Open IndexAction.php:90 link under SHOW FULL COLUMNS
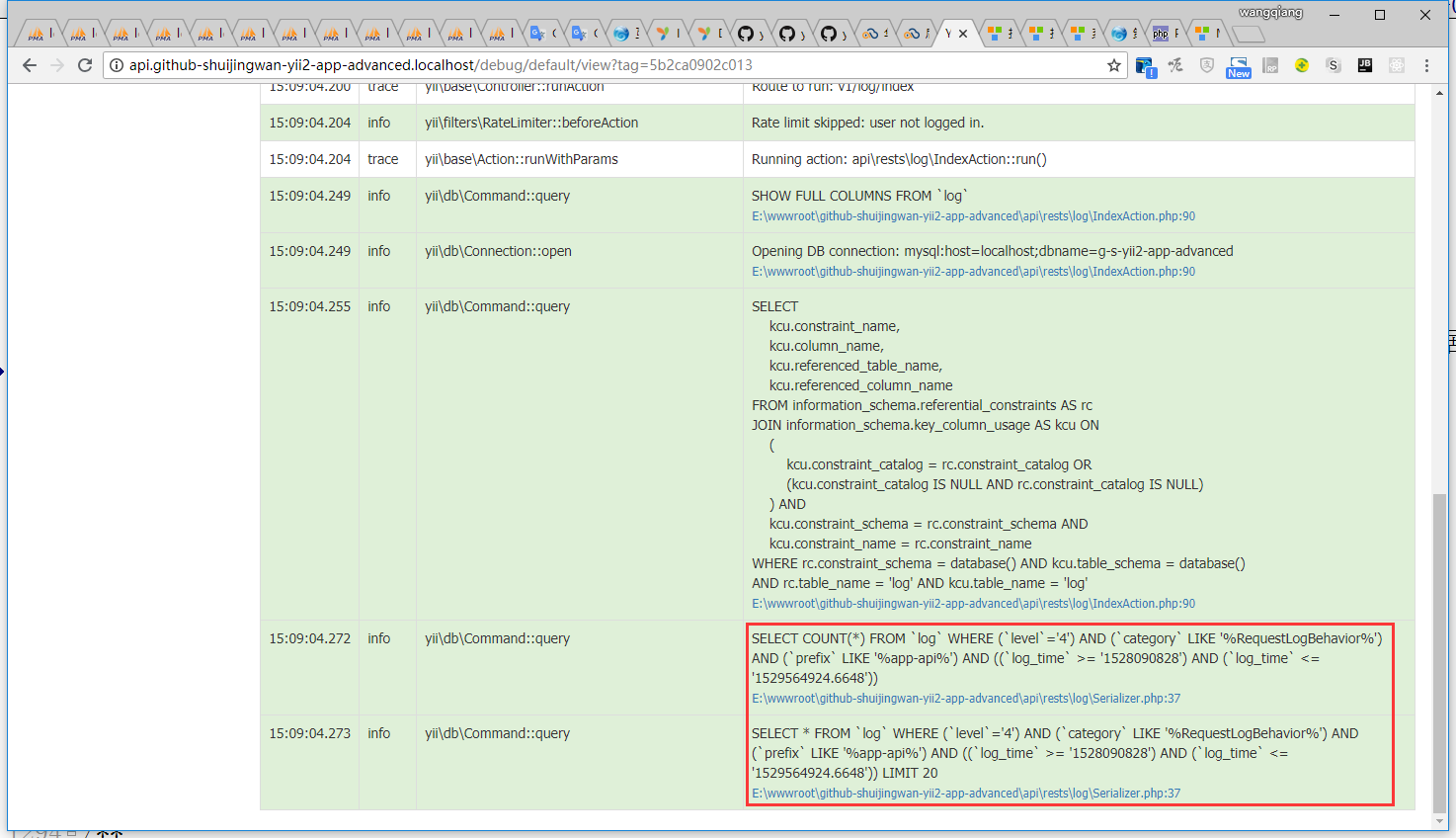Image resolution: width=1456 pixels, height=838 pixels. 973,216
